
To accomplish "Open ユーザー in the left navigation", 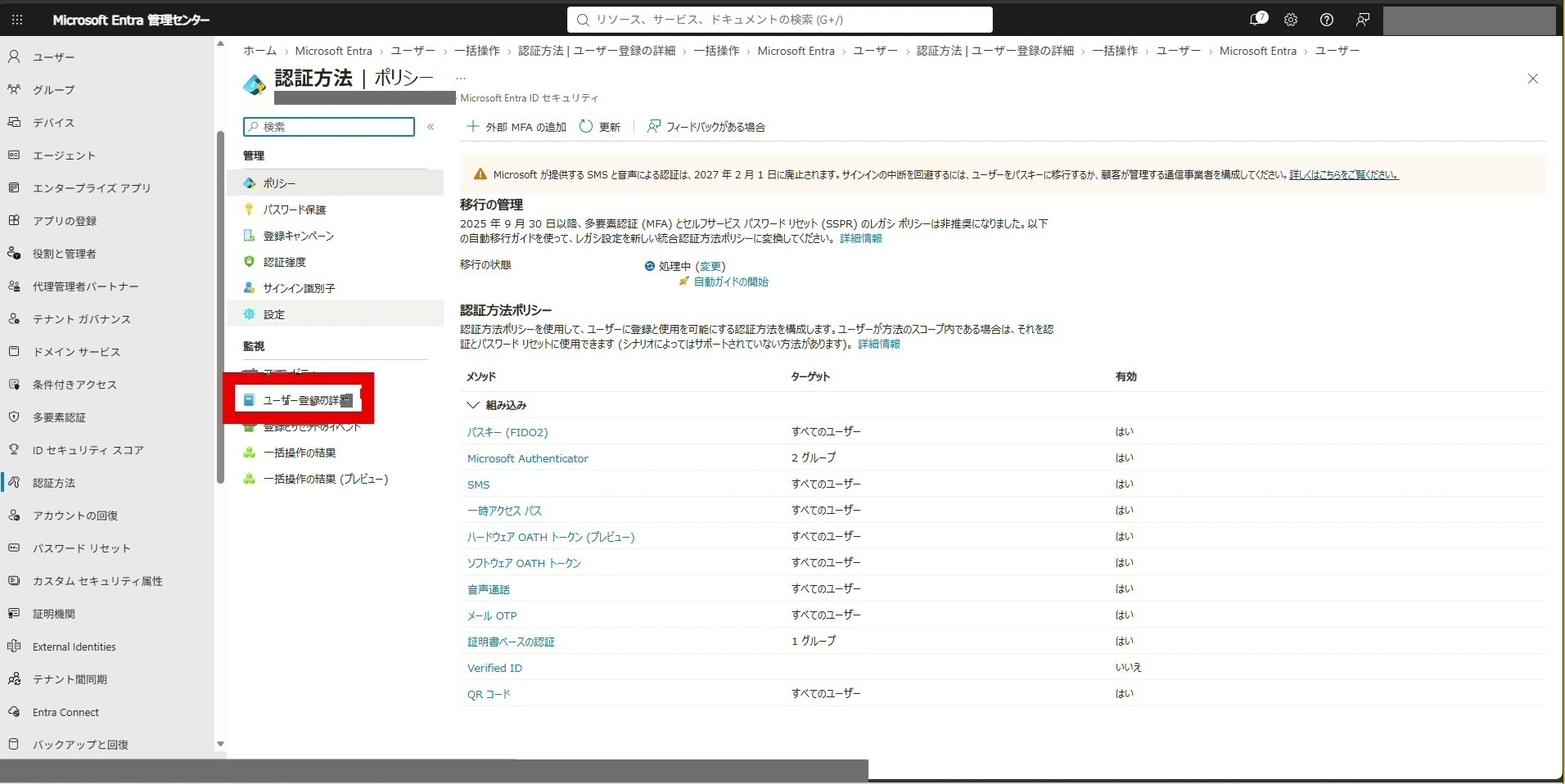I will (54, 57).
